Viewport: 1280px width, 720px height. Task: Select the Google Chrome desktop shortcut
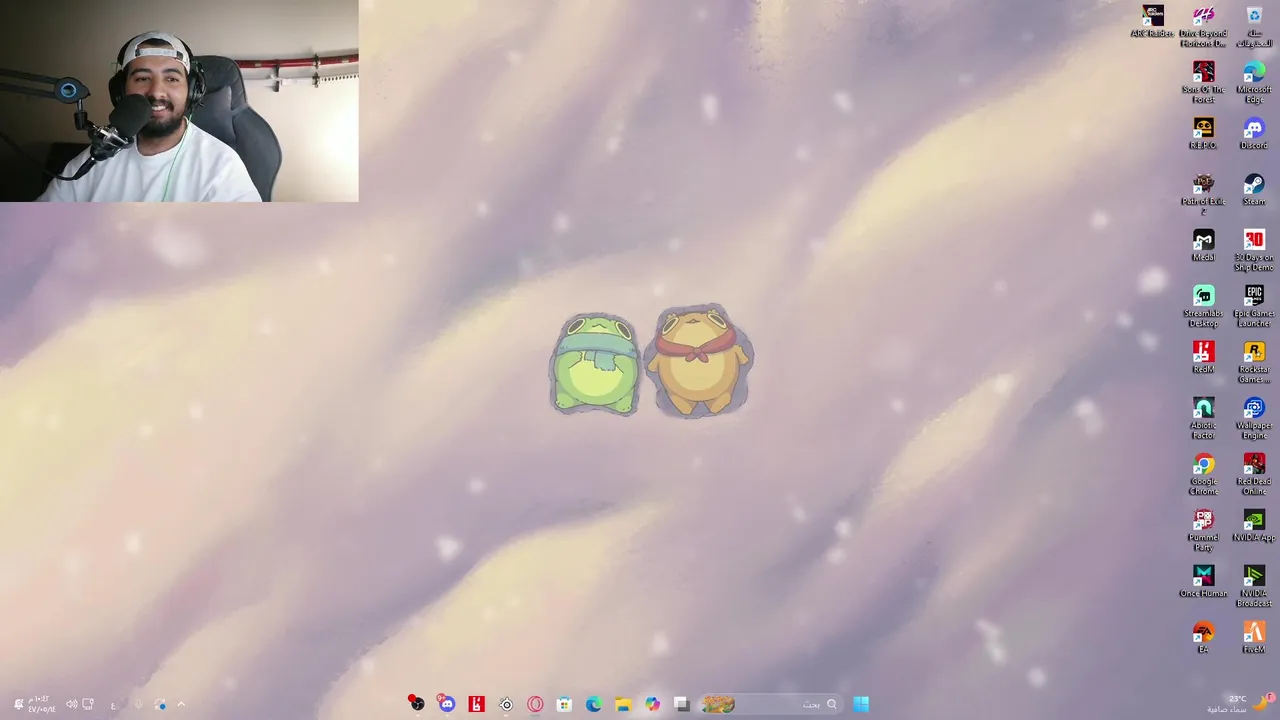pyautogui.click(x=1203, y=474)
